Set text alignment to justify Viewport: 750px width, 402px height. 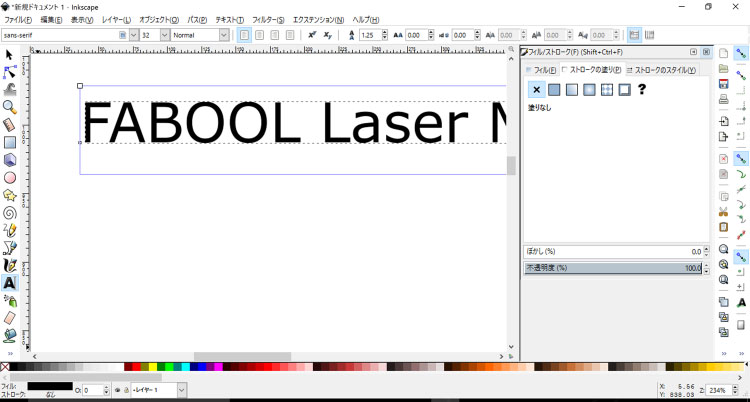click(290, 35)
